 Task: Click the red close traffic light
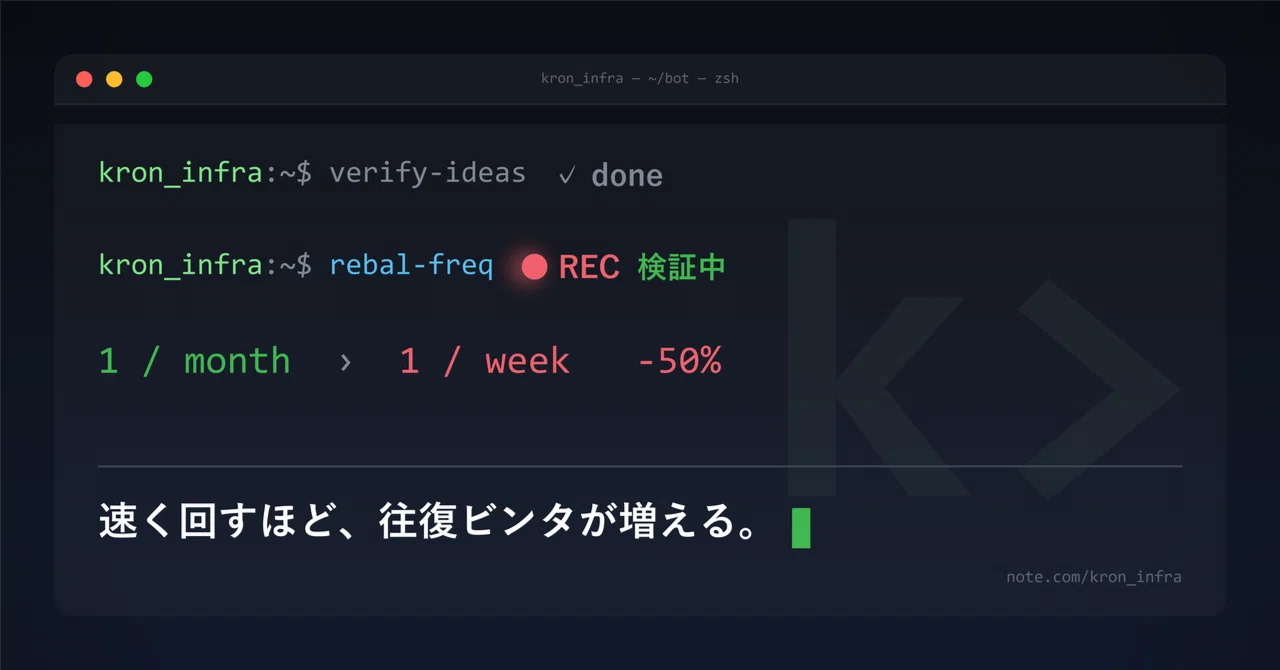[84, 79]
